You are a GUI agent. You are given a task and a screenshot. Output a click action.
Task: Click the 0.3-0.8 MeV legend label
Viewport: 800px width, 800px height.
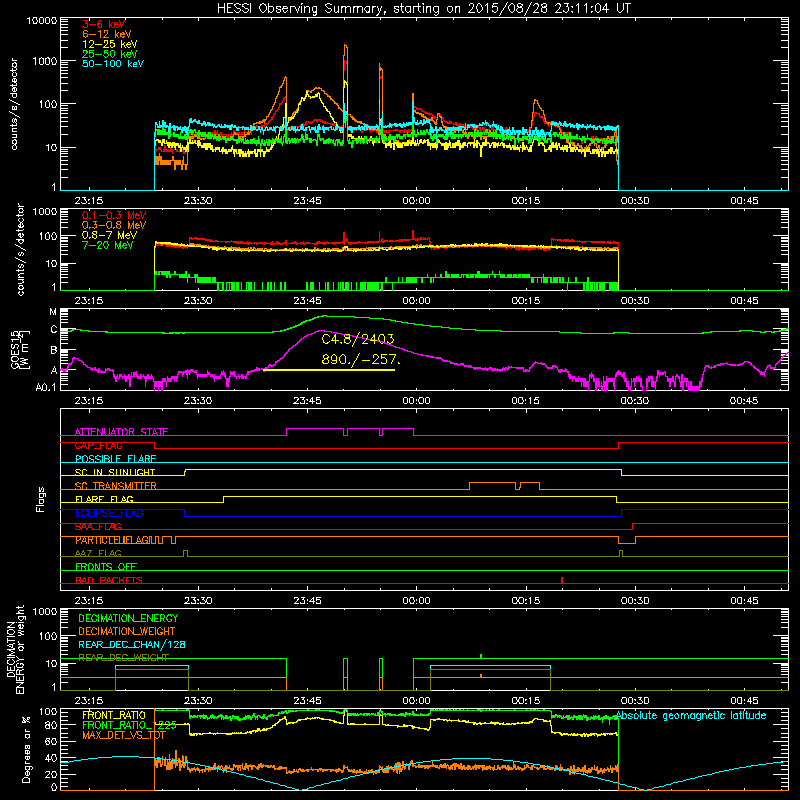click(x=114, y=225)
